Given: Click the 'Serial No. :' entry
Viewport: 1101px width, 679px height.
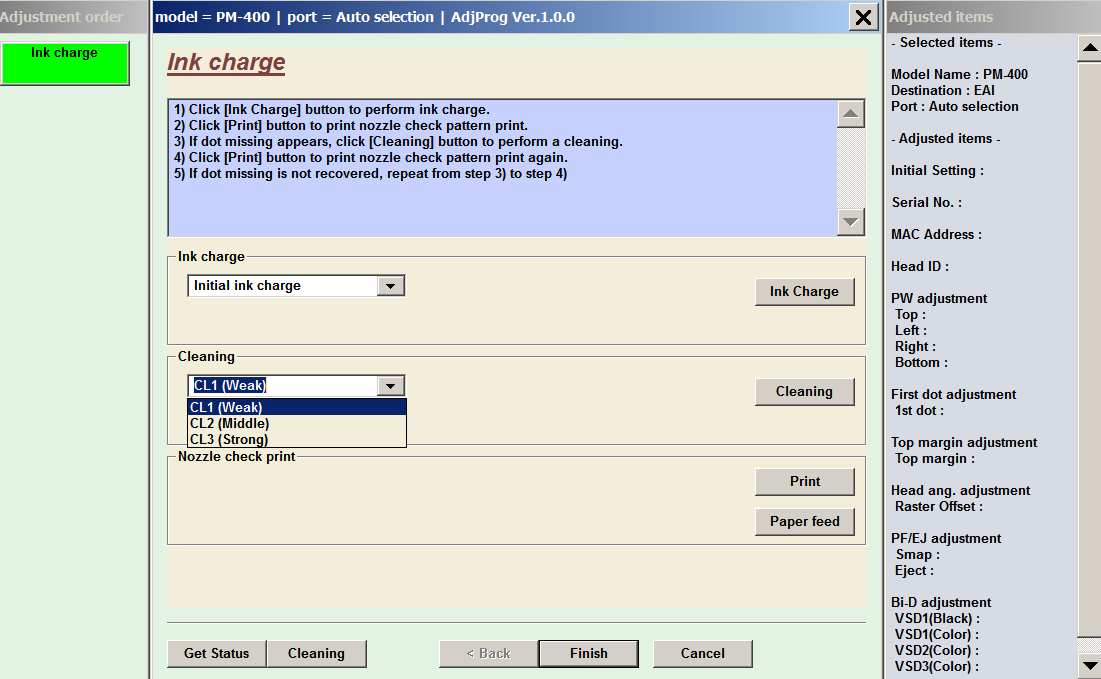Looking at the screenshot, I should point(927,203).
